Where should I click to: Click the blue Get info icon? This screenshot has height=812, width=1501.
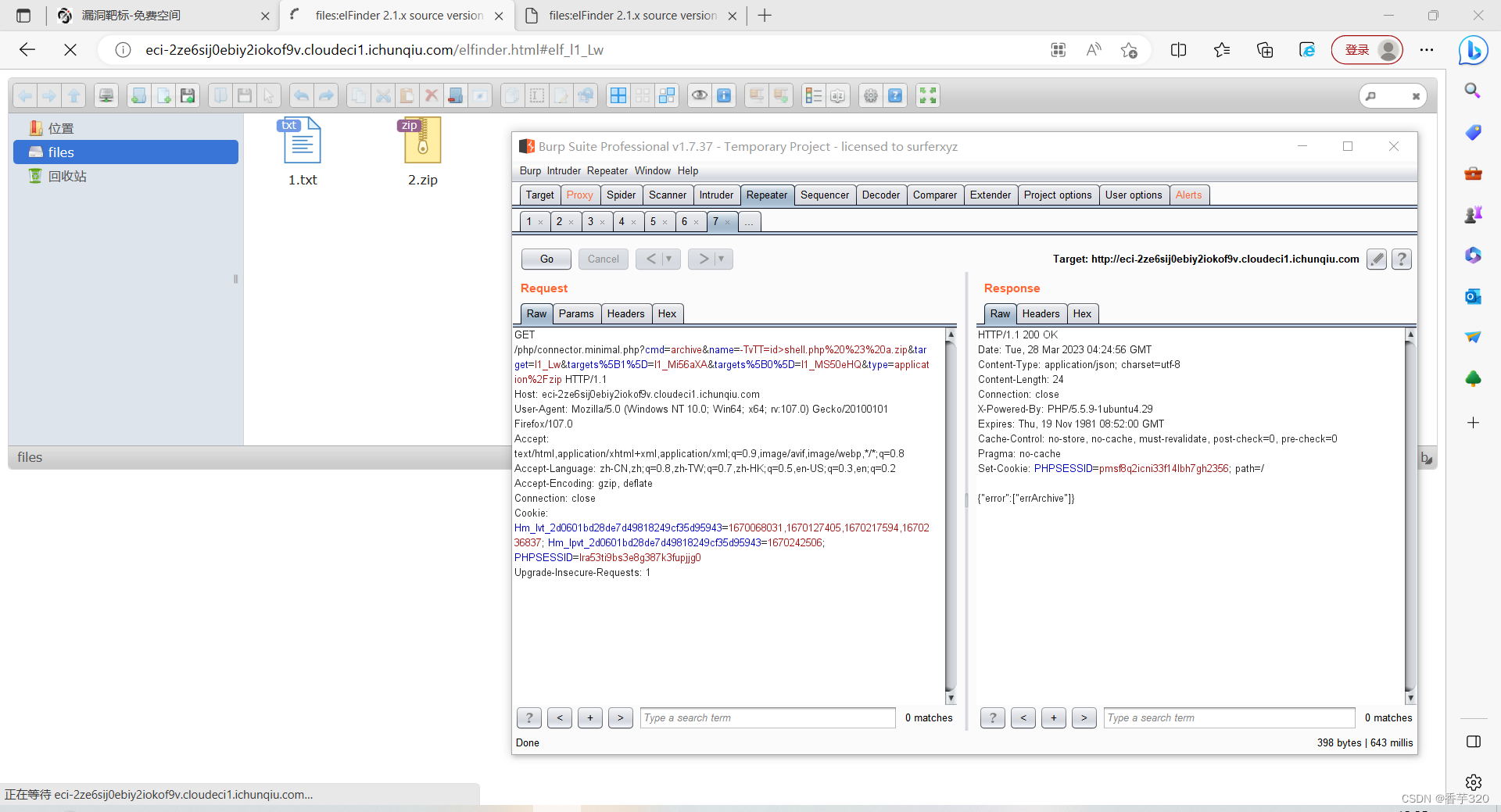[724, 95]
